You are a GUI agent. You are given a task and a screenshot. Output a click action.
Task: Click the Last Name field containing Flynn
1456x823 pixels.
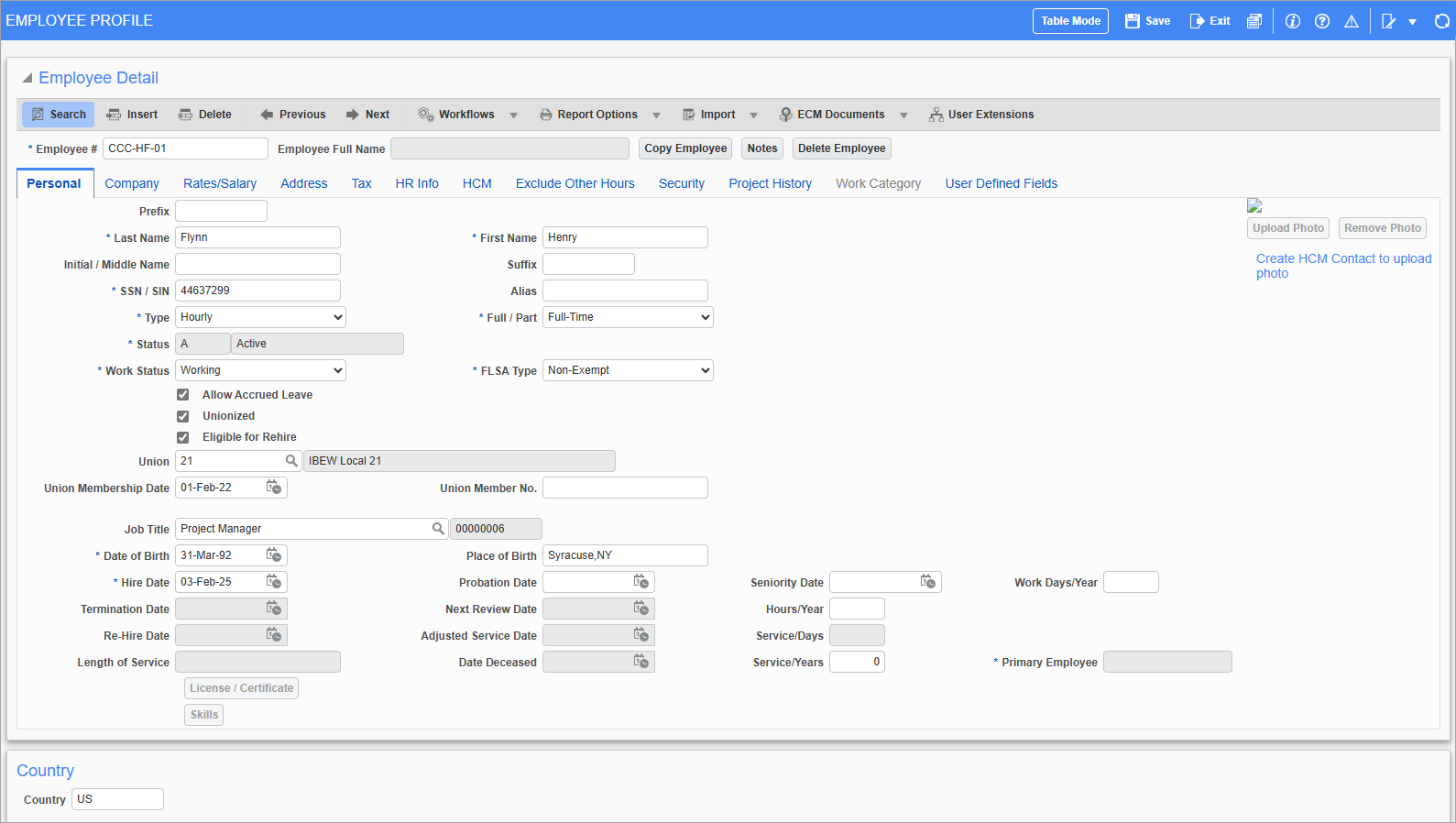point(257,237)
